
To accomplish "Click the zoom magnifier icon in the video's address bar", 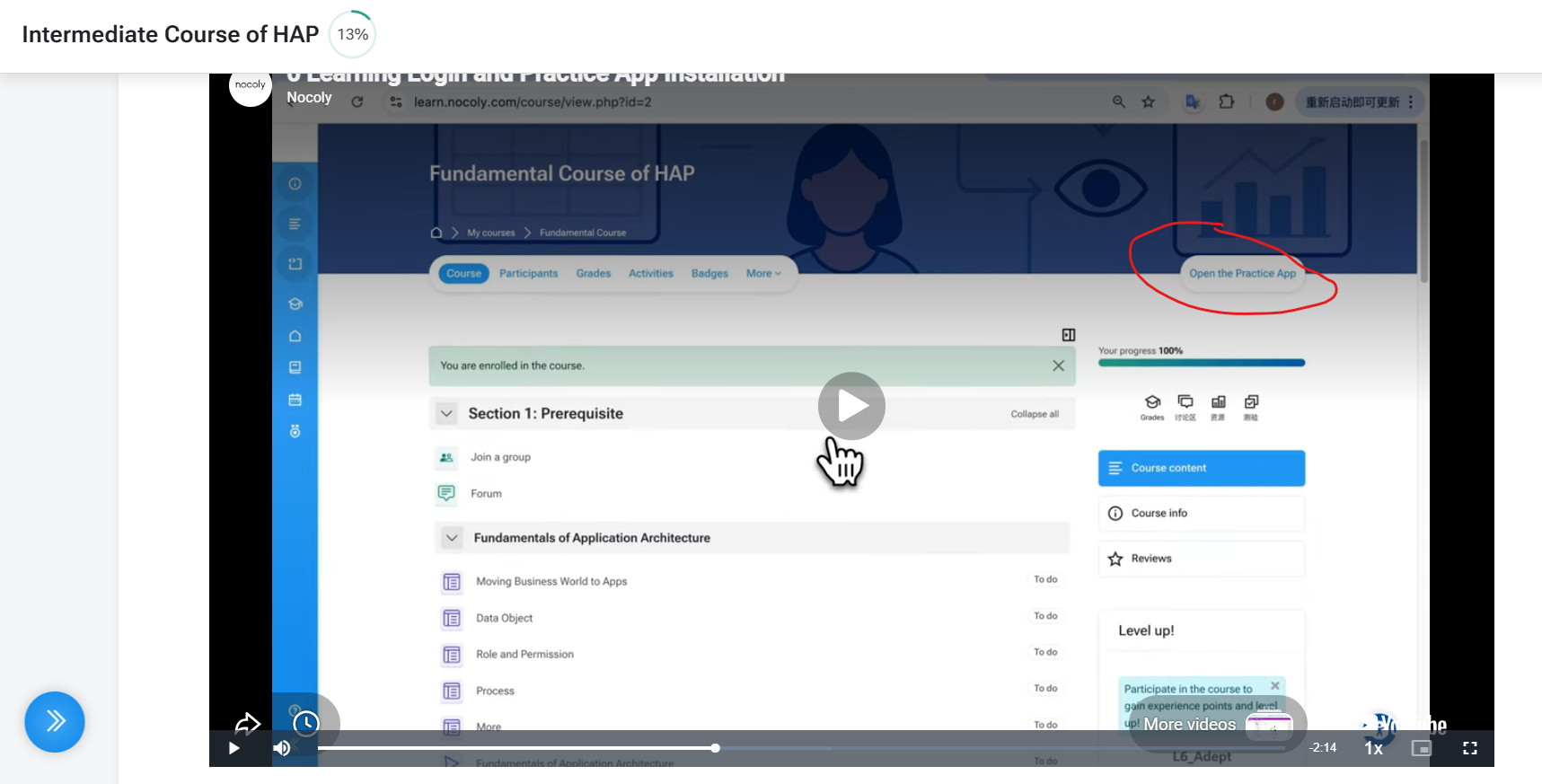I will [x=1119, y=101].
